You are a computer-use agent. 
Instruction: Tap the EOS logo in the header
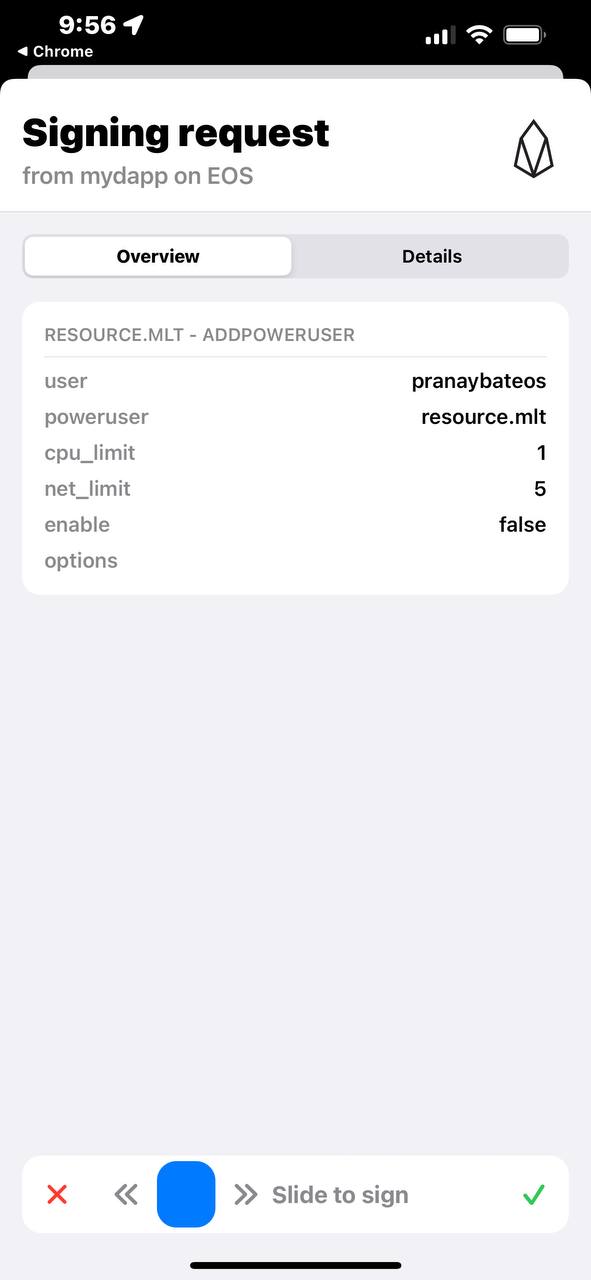pos(533,146)
